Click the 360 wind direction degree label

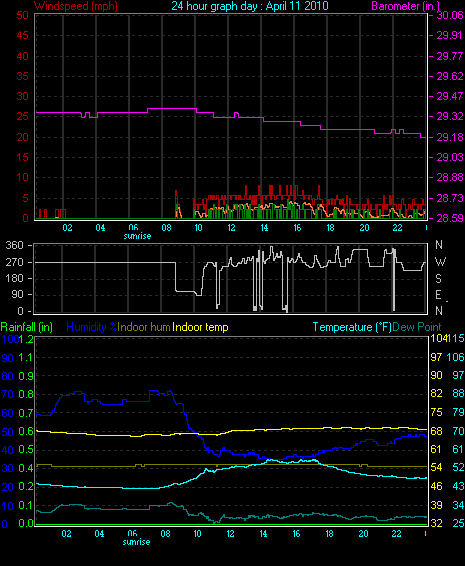[x=14, y=245]
